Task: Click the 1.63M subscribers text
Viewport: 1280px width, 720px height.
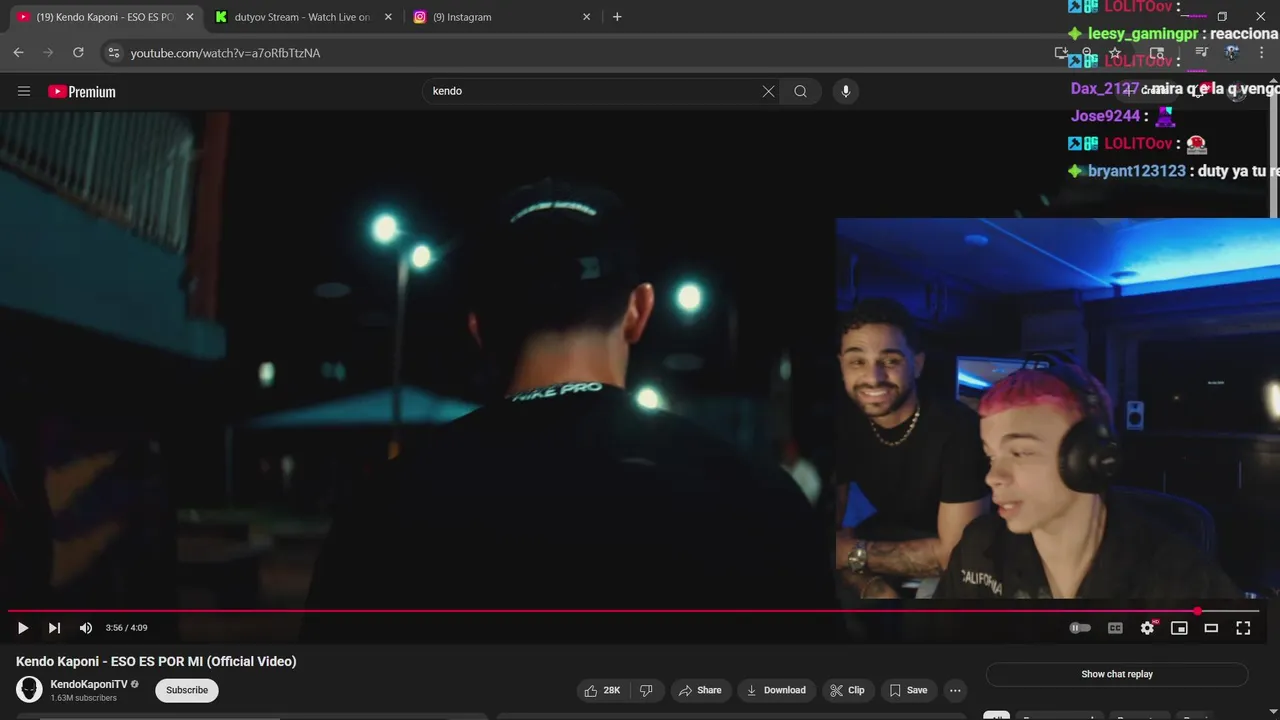Action: pyautogui.click(x=83, y=698)
